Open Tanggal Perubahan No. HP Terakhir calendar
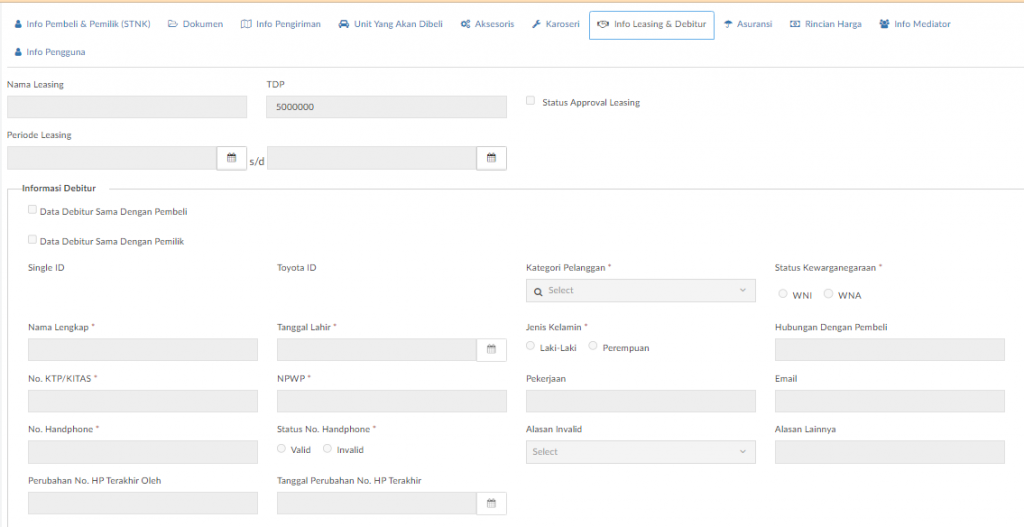 pyautogui.click(x=492, y=503)
